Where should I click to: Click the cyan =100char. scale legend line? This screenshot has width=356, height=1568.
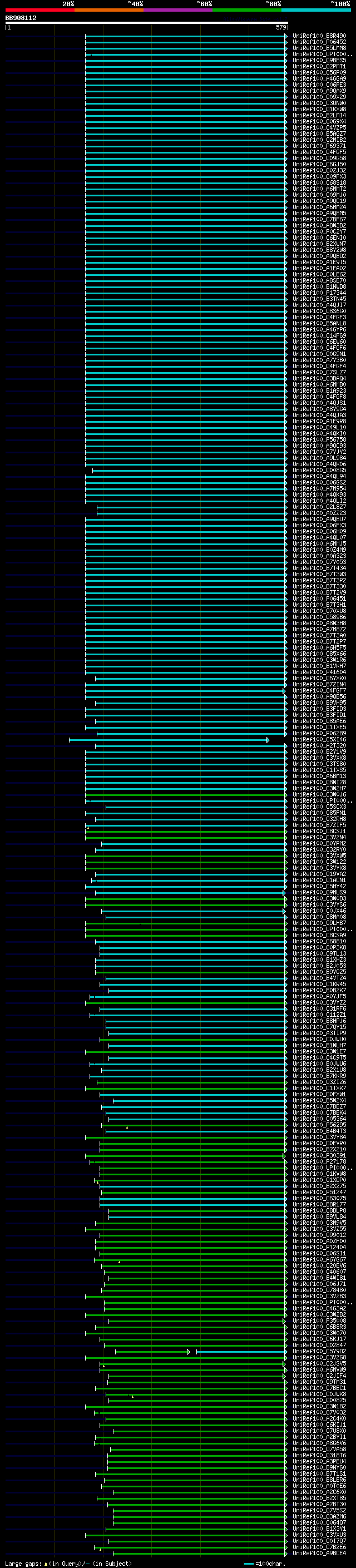click(x=248, y=1564)
